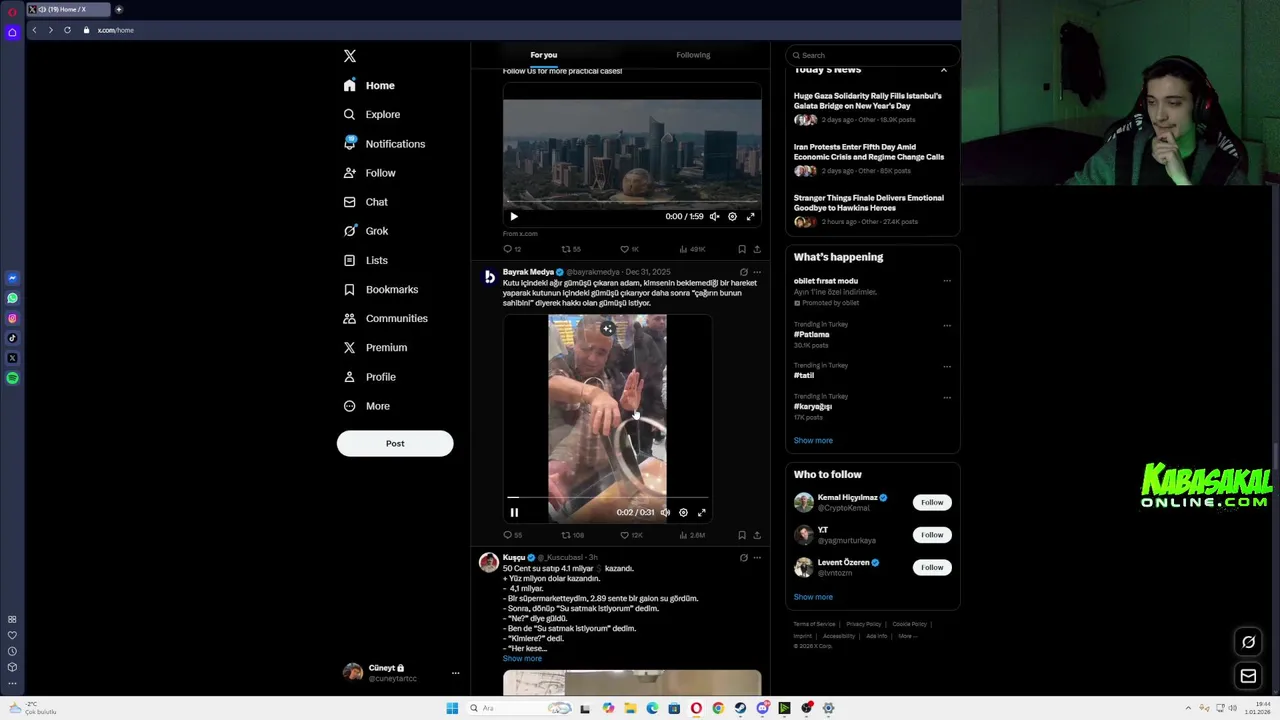The image size is (1280, 720).
Task: Click the X logo above Home
Action: point(349,56)
